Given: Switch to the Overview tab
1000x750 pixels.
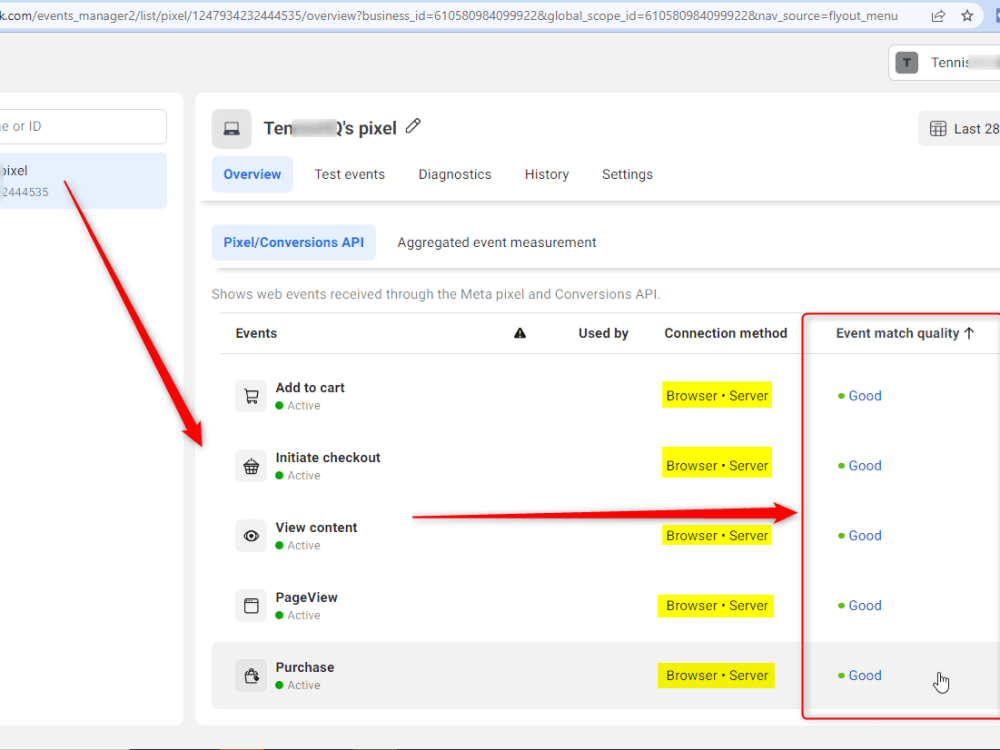Looking at the screenshot, I should (x=252, y=174).
